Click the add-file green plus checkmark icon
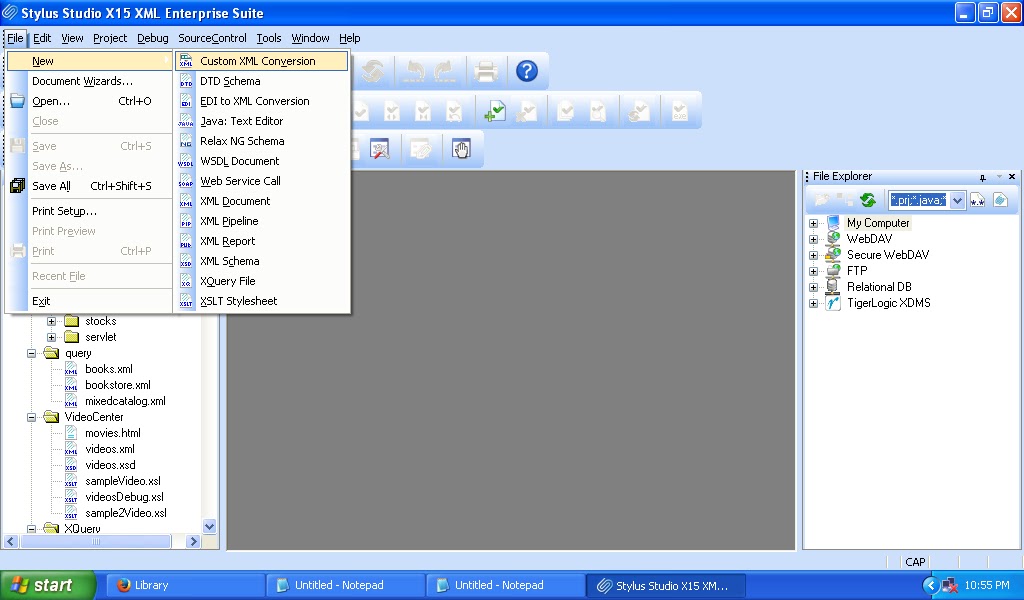1024x600 pixels. coord(494,111)
